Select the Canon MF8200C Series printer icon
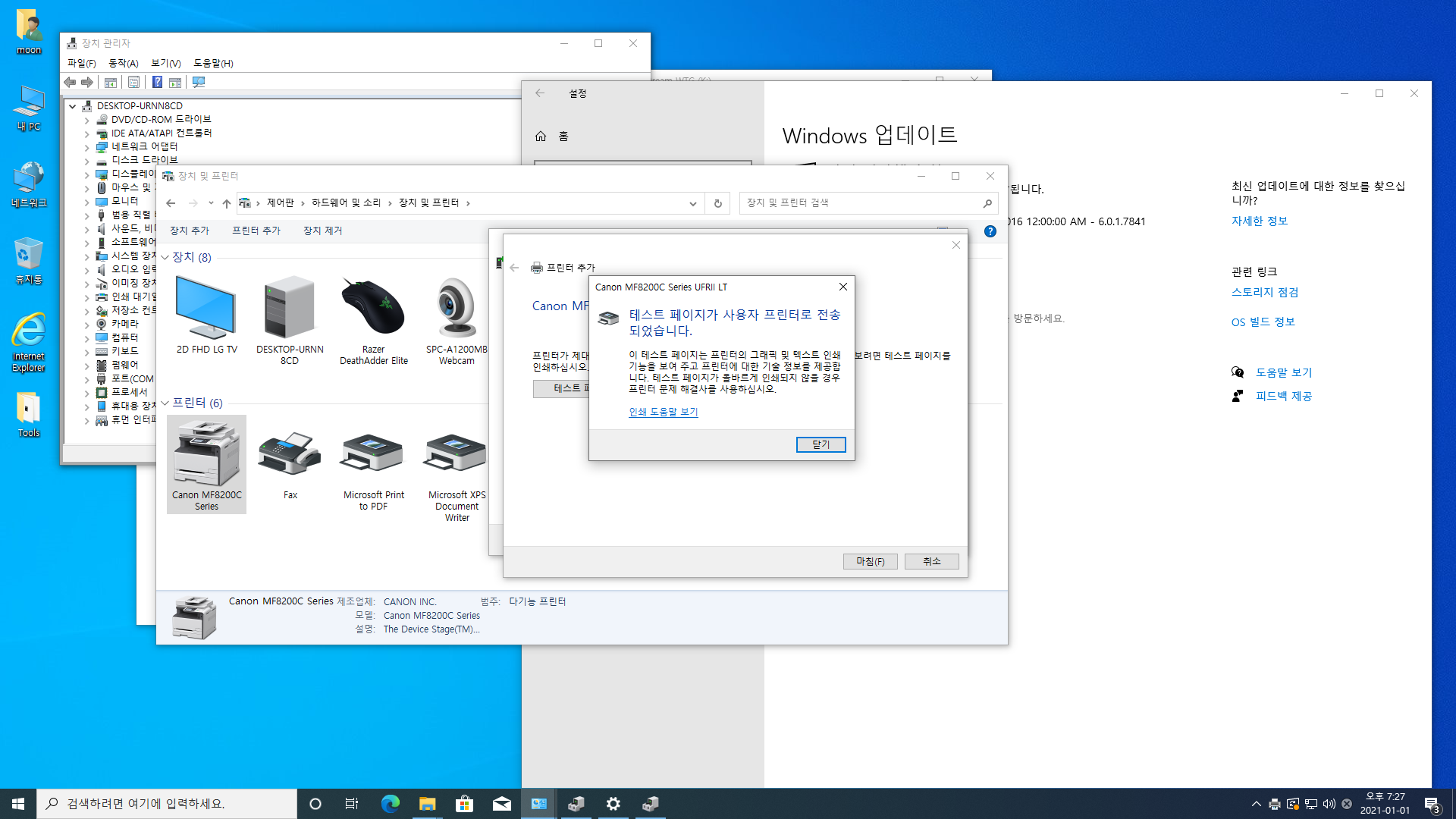The width and height of the screenshot is (1456, 819). pos(206,464)
